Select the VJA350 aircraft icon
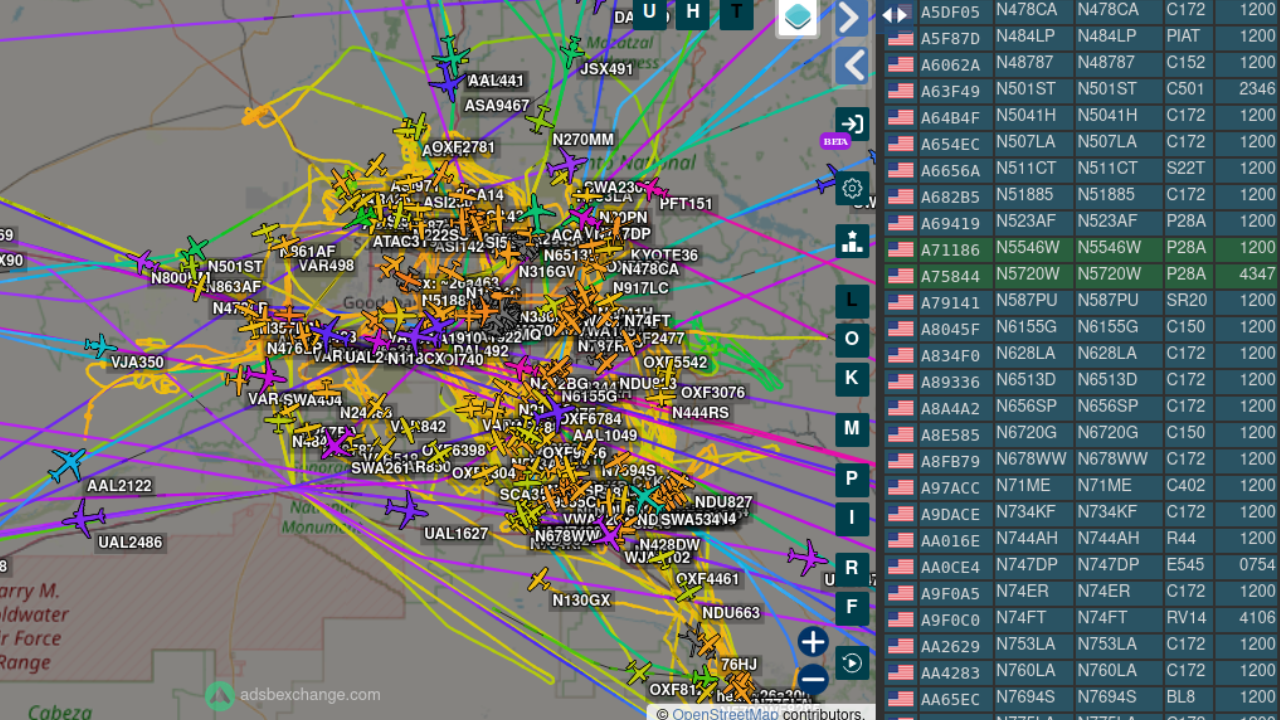This screenshot has height=720, width=1280. click(x=99, y=346)
